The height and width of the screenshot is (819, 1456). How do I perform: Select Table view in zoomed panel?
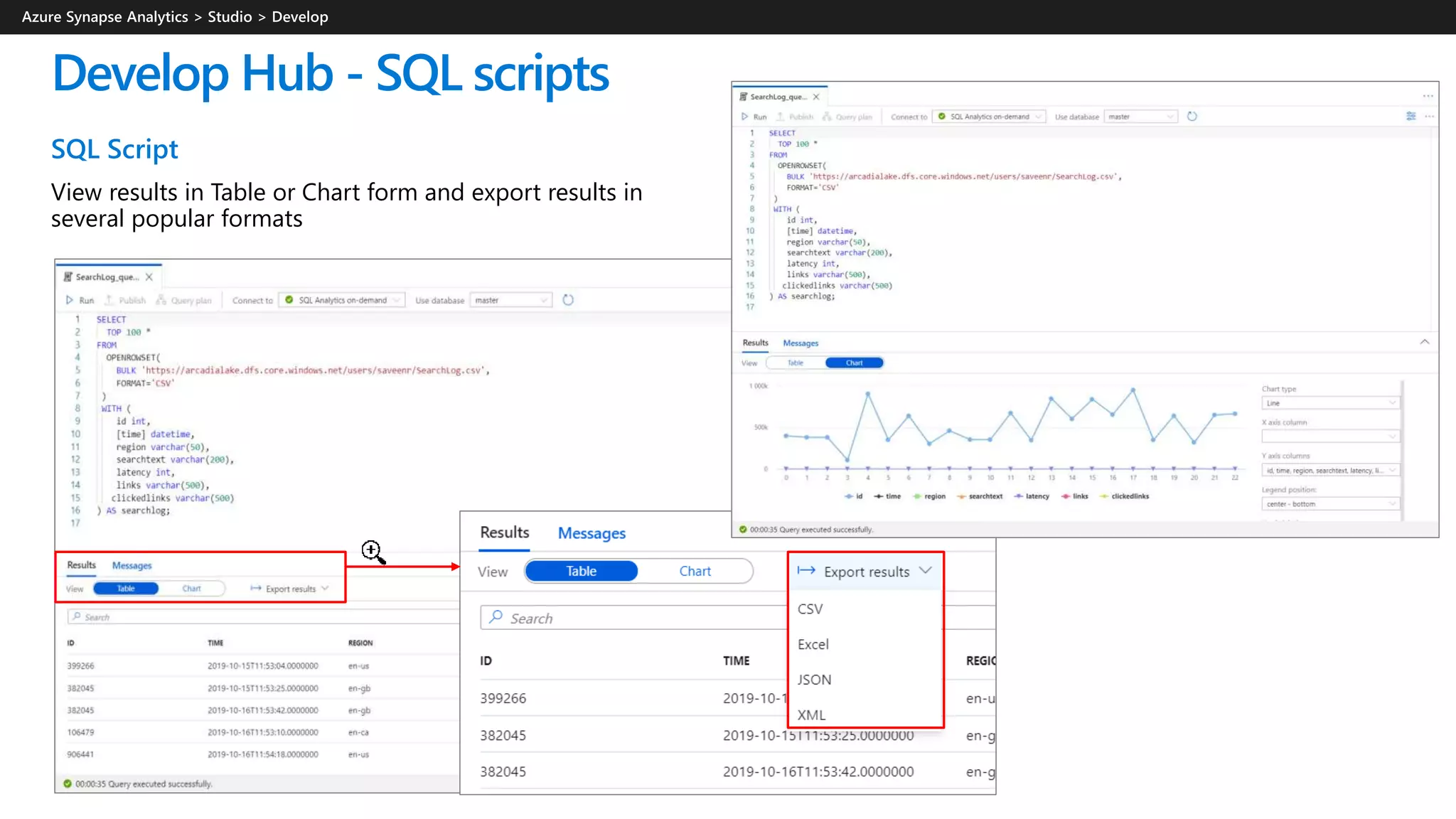coord(581,571)
